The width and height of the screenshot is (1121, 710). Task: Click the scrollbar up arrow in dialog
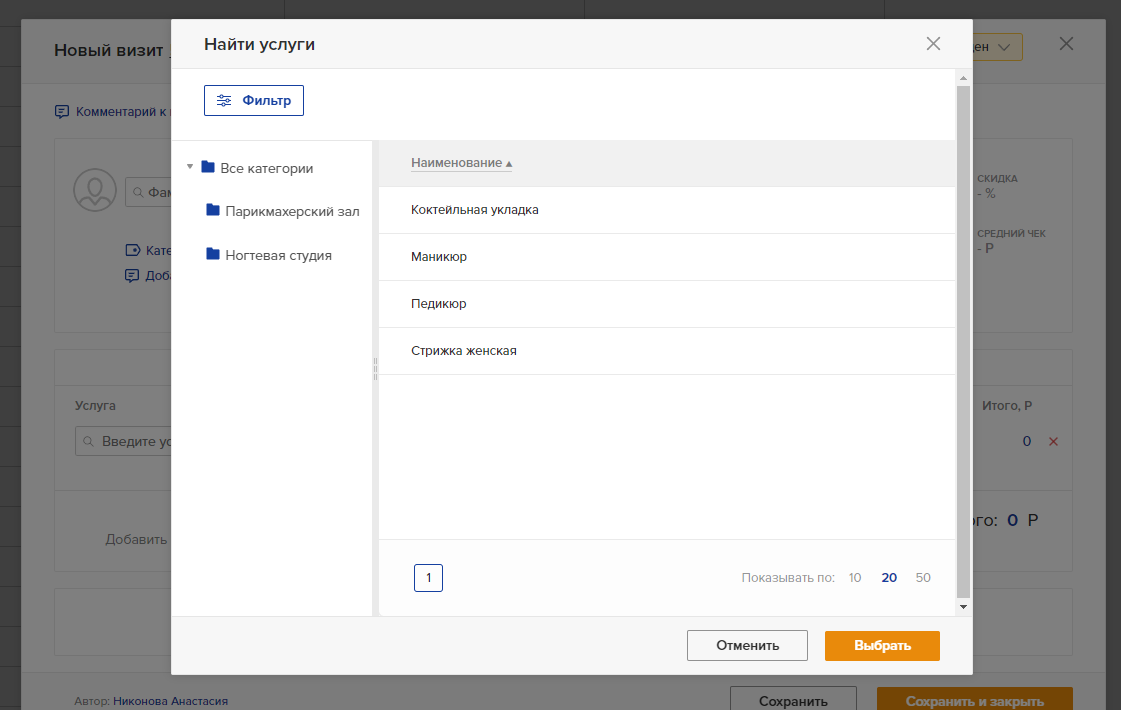tap(963, 78)
